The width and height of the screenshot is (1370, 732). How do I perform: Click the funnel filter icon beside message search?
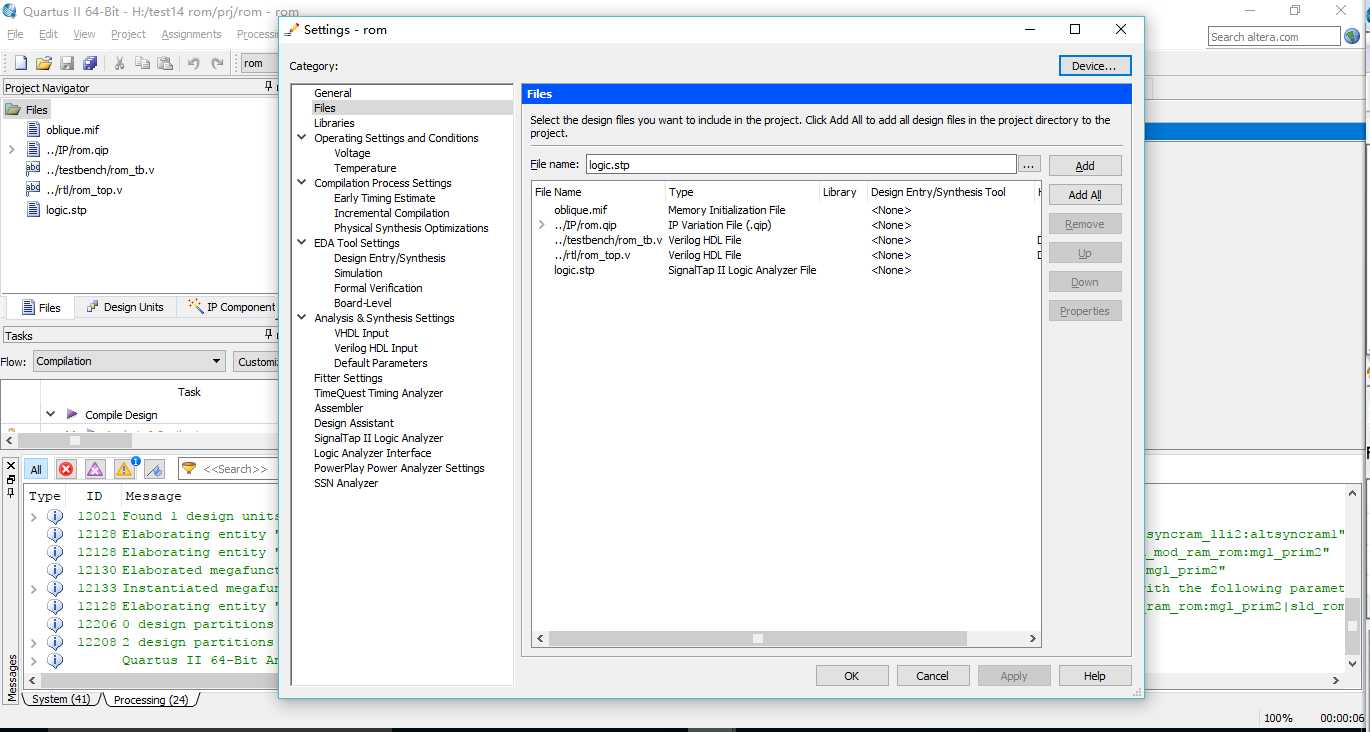click(x=189, y=468)
